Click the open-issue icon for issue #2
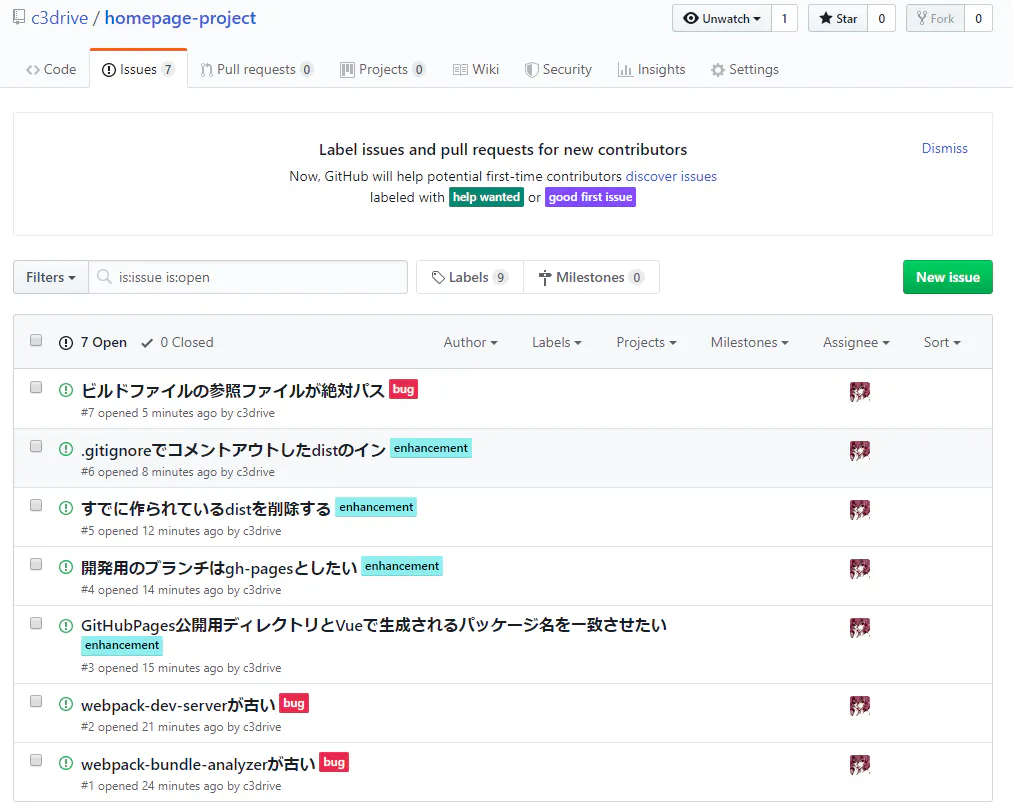Viewport: 1013px width, 809px height. (x=66, y=704)
